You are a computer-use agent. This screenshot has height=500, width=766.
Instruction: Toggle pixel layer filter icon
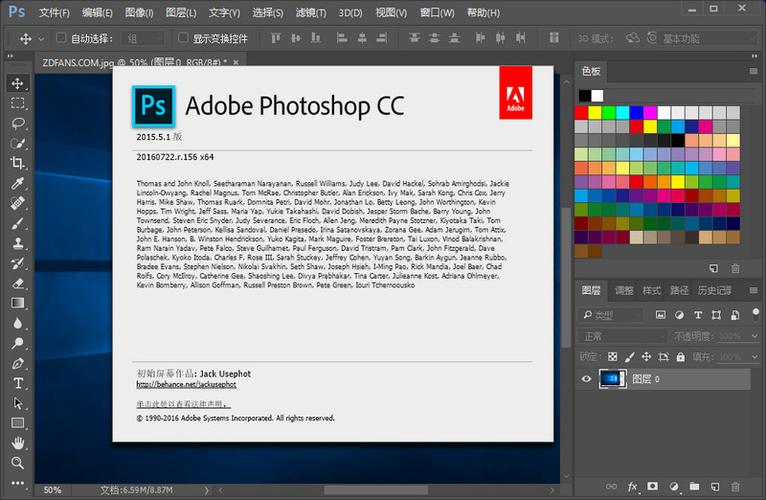[x=660, y=315]
